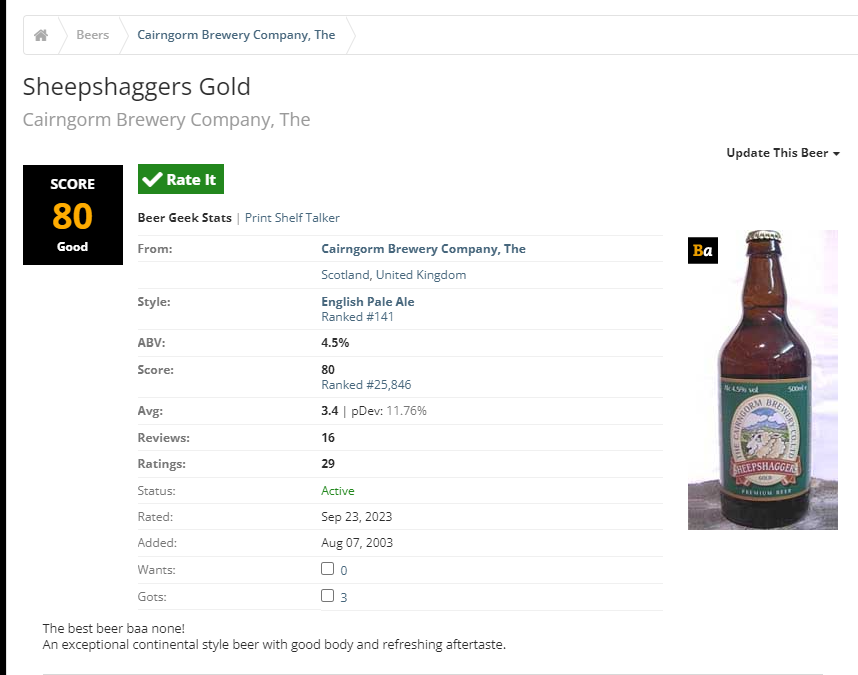Screen dimensions: 858x675
Task: Click the Added date Aug 07, 2003
Action: point(357,543)
